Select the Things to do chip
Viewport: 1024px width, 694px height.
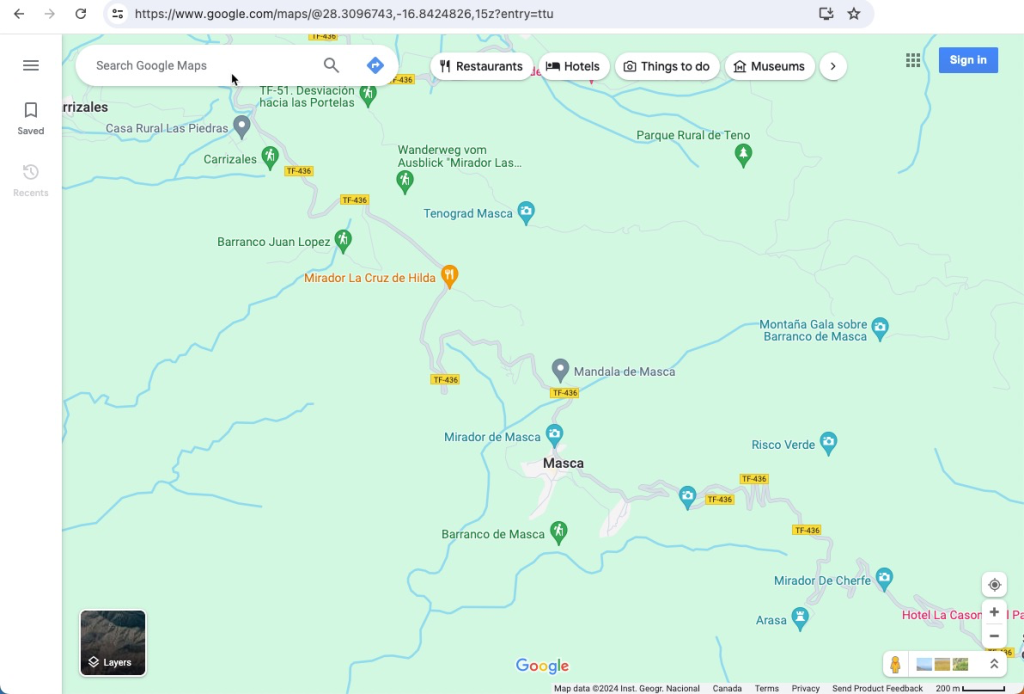(x=666, y=66)
